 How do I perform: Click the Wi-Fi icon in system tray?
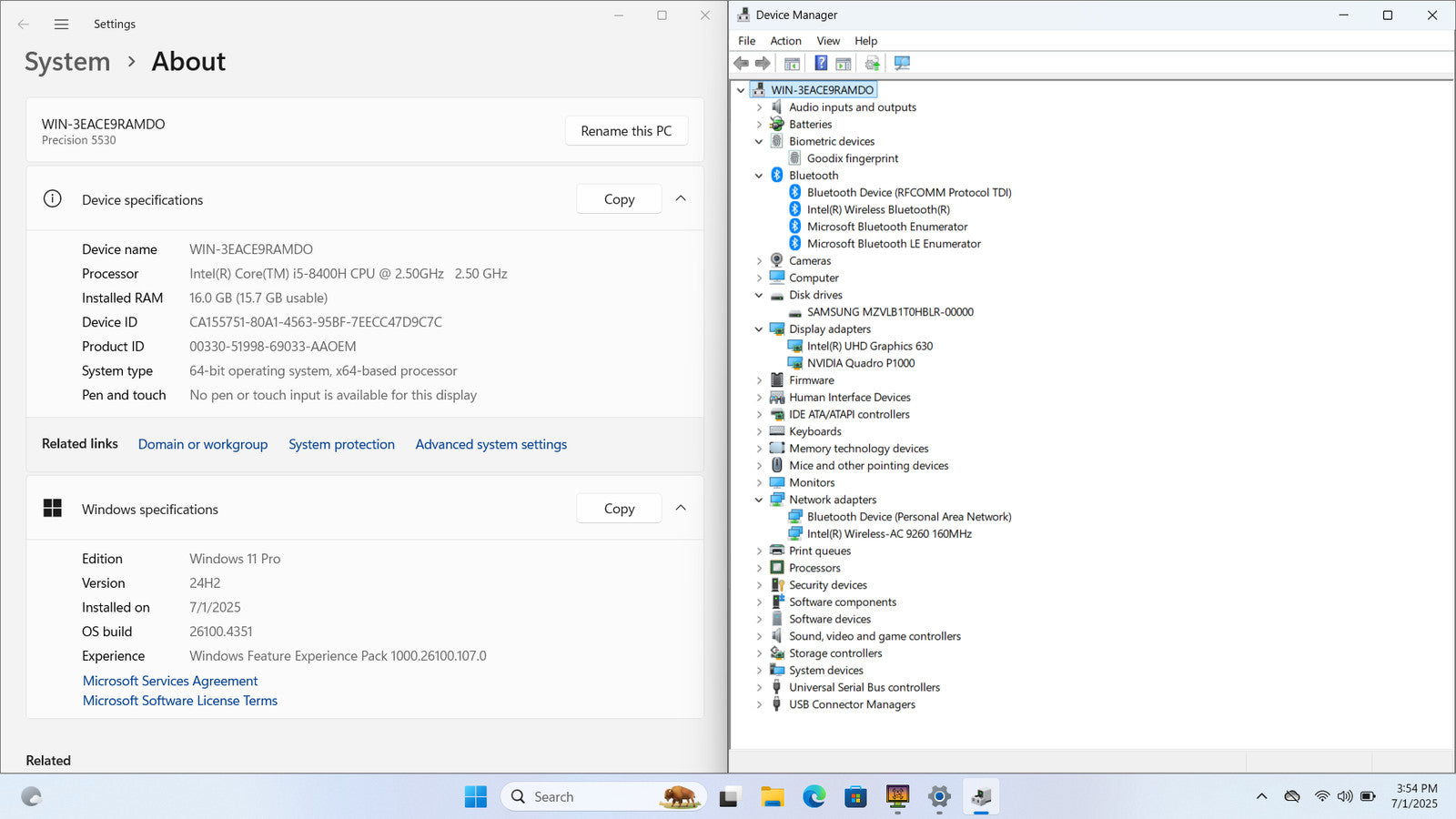pos(1321,796)
